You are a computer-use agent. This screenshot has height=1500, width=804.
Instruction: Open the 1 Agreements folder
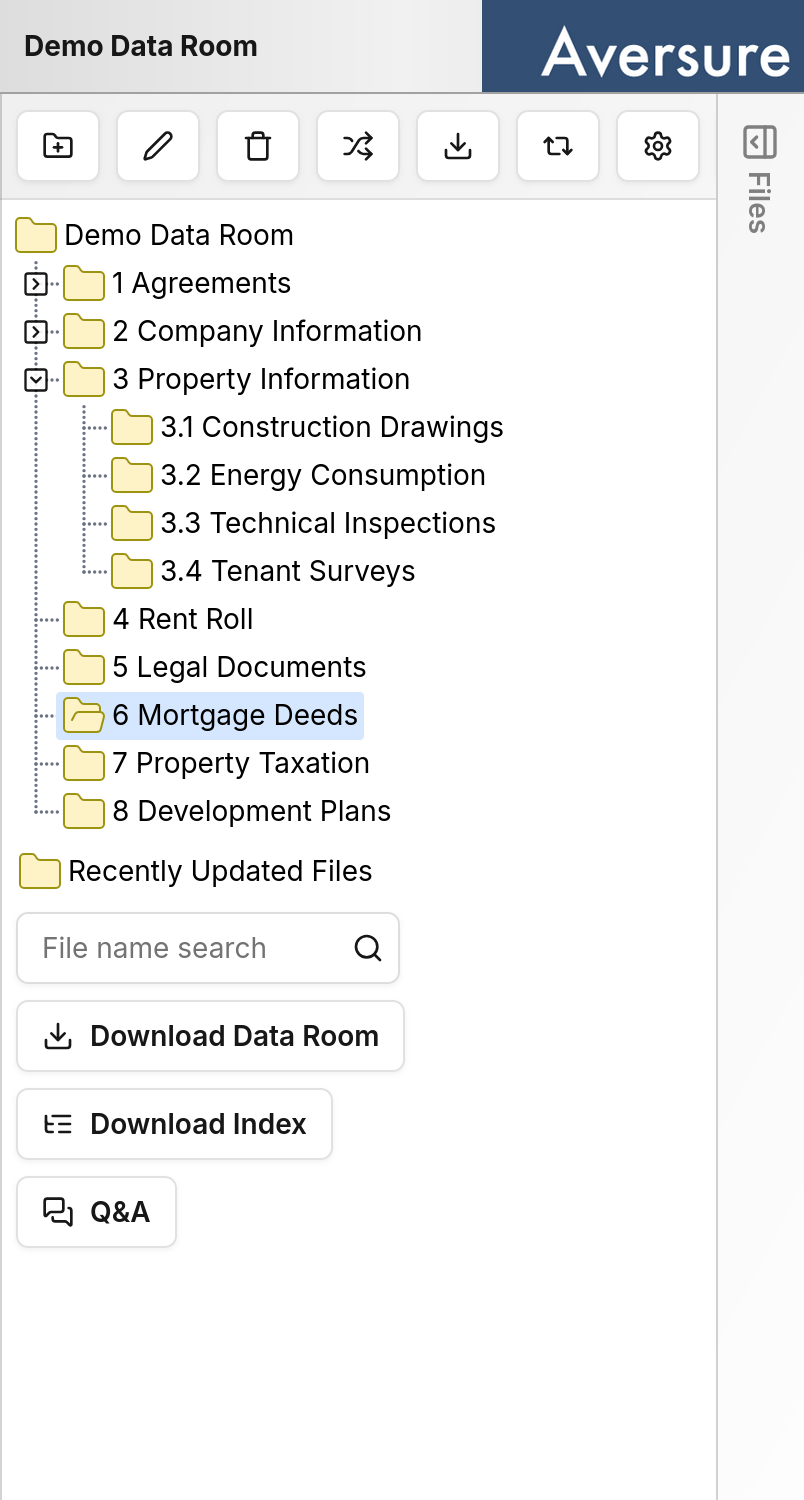(178, 284)
